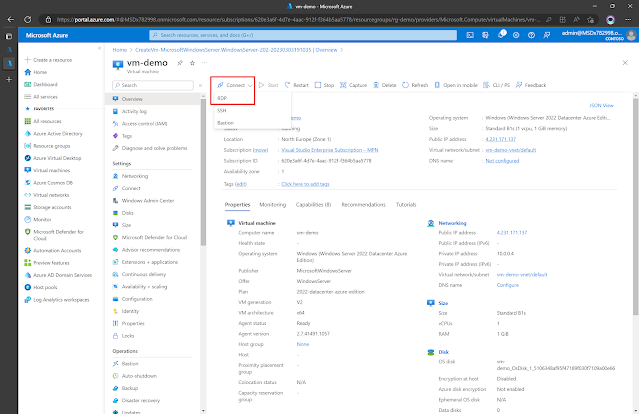The image size is (639, 414).
Task: Switch to the Monitoring tab
Action: pos(273,205)
